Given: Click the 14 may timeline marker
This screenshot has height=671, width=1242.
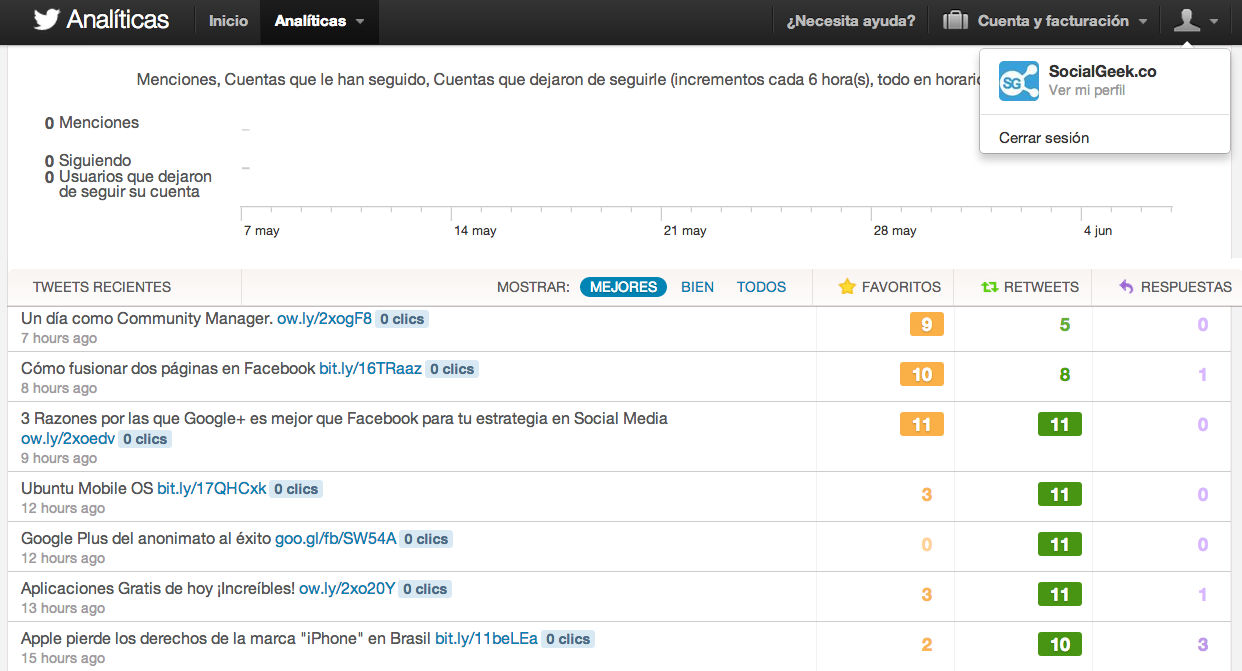Looking at the screenshot, I should click(475, 231).
